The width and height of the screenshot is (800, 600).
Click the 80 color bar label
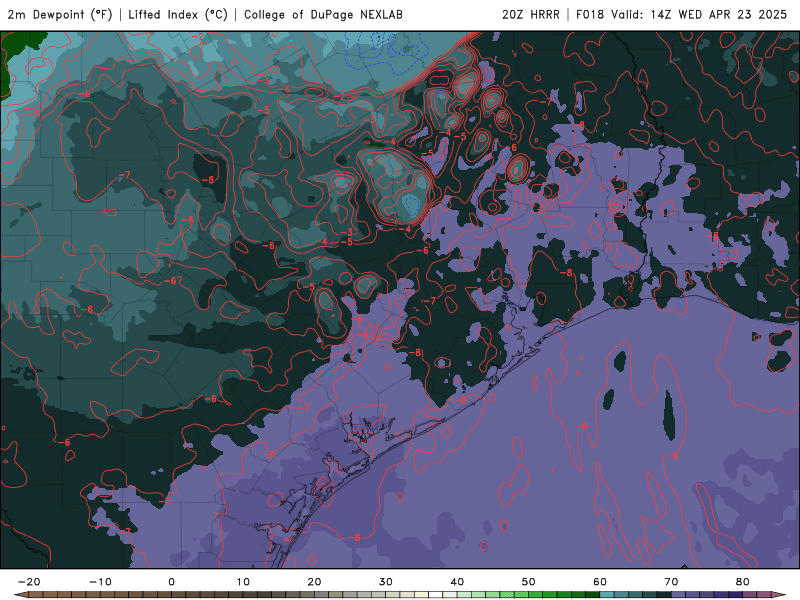(743, 582)
